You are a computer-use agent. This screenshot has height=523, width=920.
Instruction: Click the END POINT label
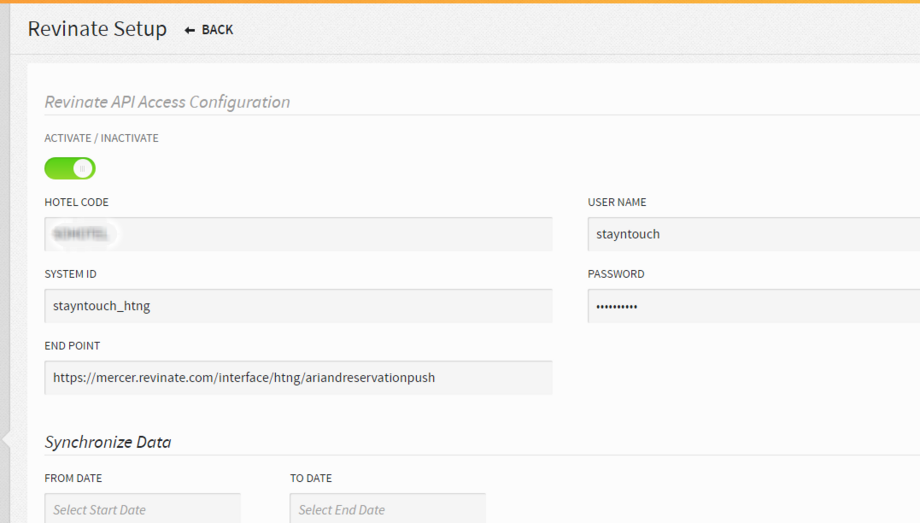point(72,346)
